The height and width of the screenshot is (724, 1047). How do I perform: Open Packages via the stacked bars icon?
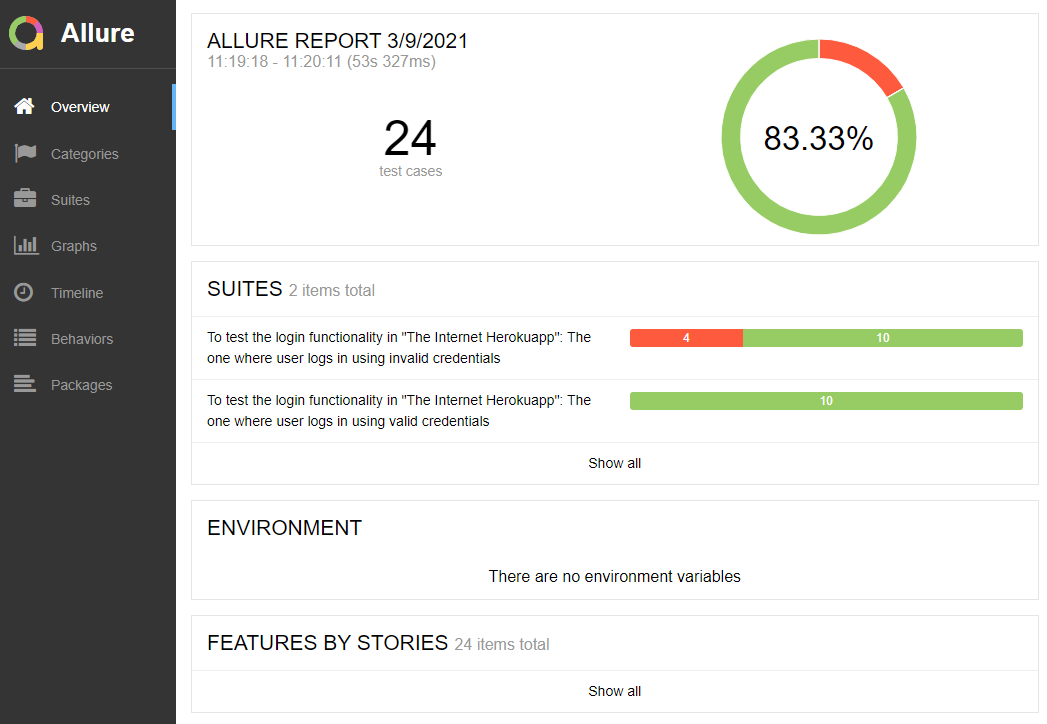click(x=25, y=385)
